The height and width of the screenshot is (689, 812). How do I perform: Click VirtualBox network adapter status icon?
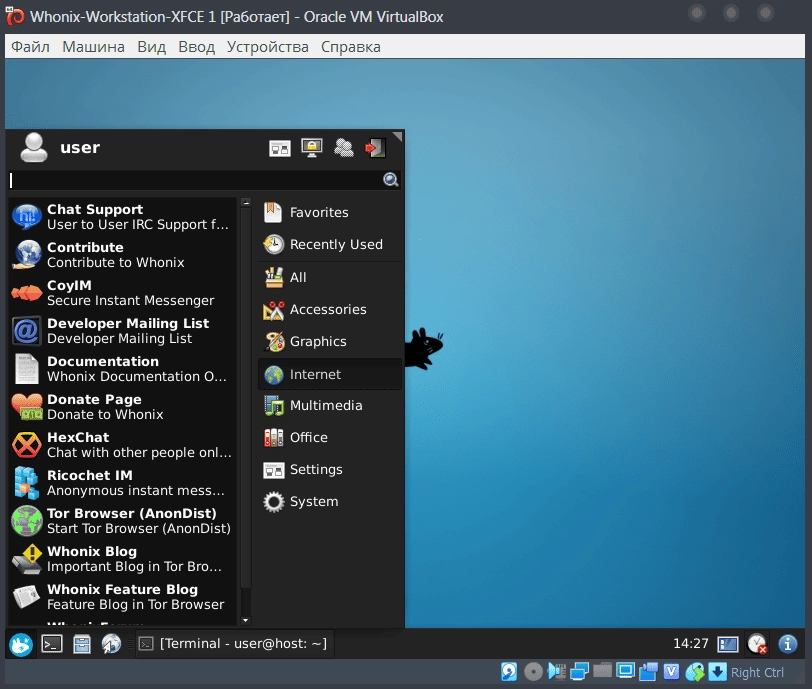click(x=579, y=672)
